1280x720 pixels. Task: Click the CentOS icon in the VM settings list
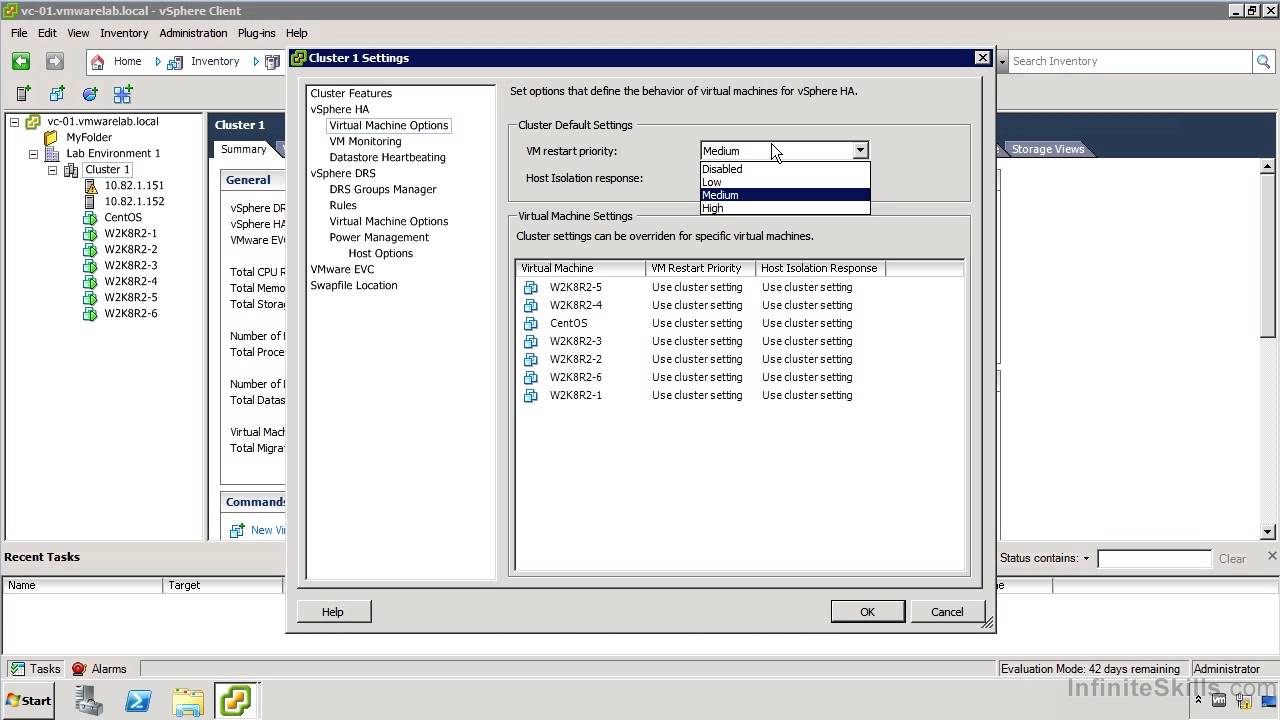(x=531, y=324)
